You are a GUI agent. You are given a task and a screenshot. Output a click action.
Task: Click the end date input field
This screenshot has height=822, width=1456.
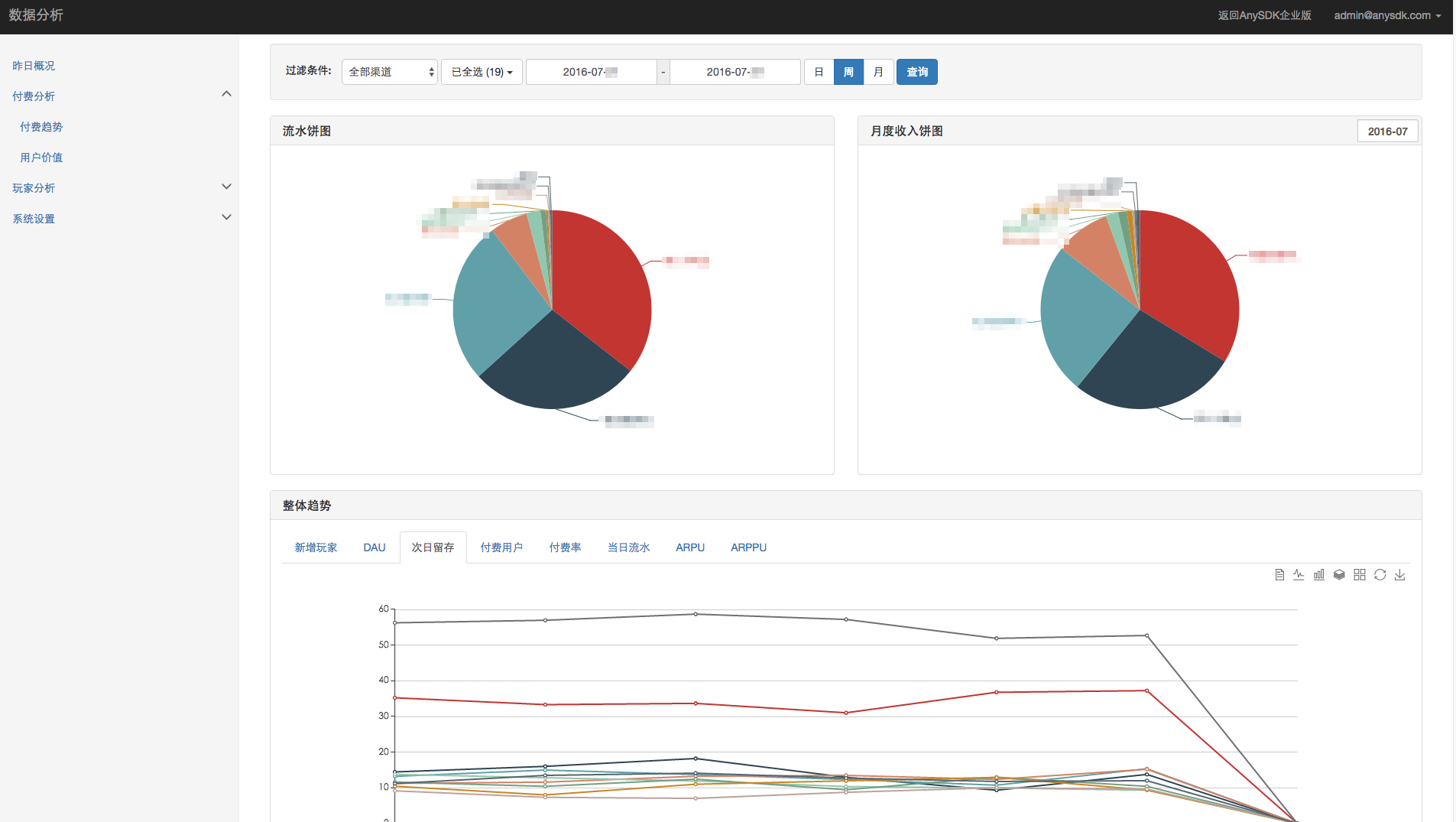tap(735, 72)
